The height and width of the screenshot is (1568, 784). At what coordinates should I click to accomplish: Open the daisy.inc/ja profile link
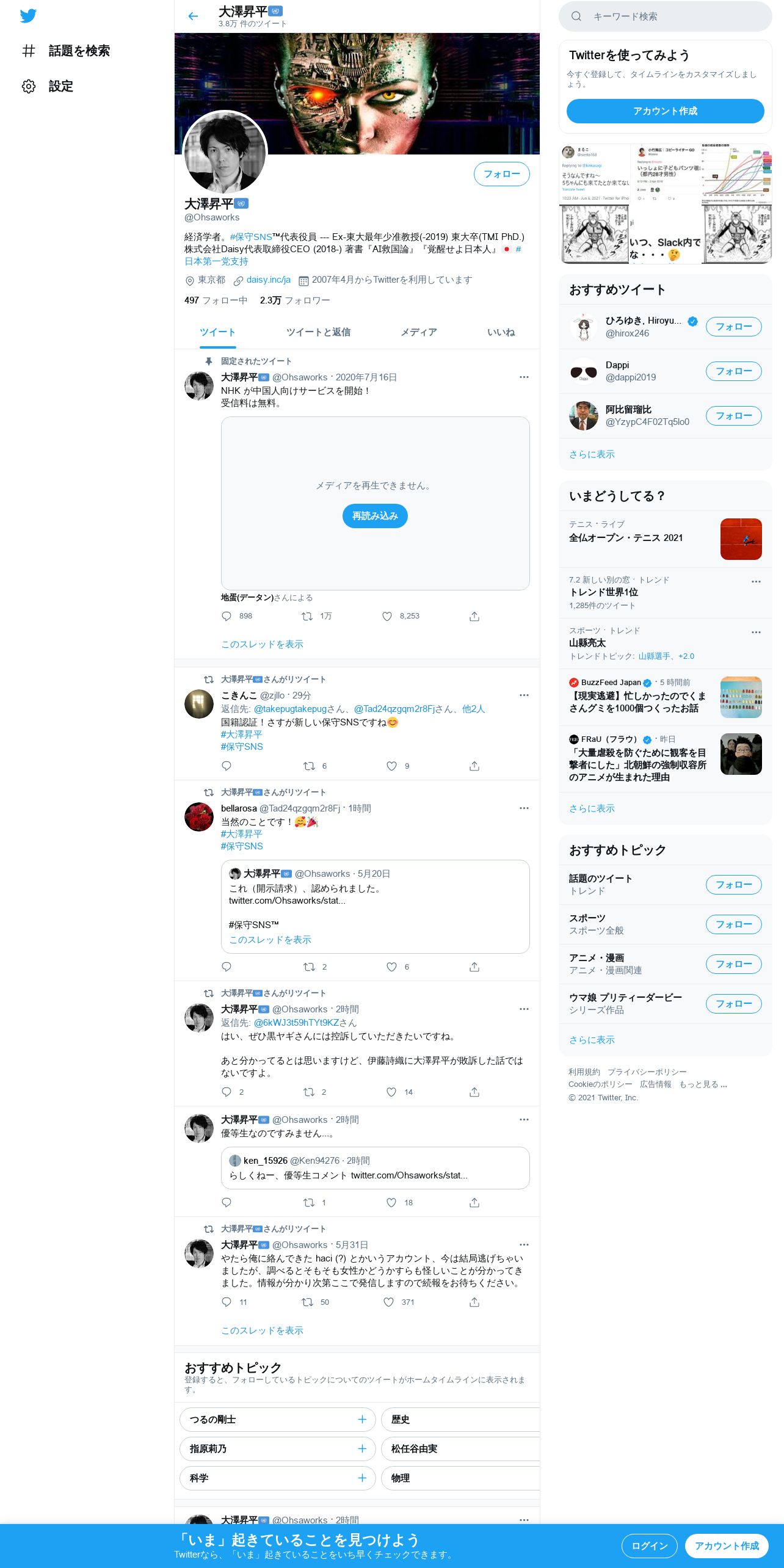click(268, 280)
